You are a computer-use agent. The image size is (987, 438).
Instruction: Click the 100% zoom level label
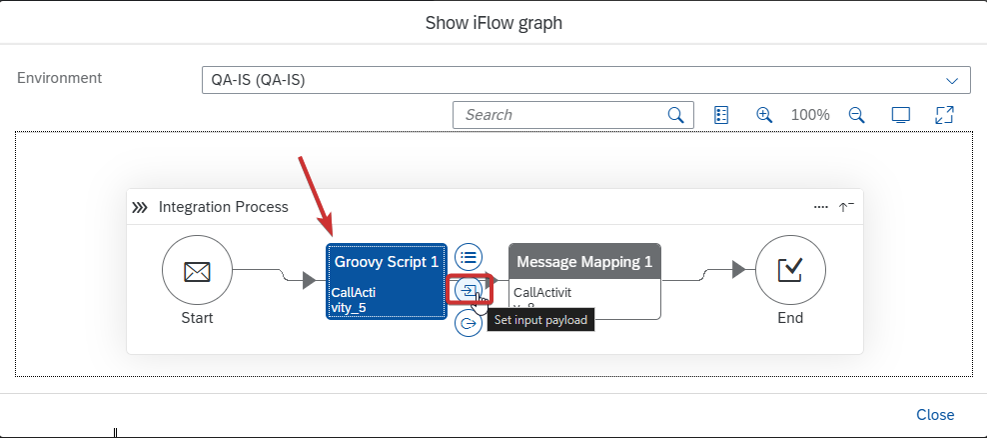tap(810, 115)
